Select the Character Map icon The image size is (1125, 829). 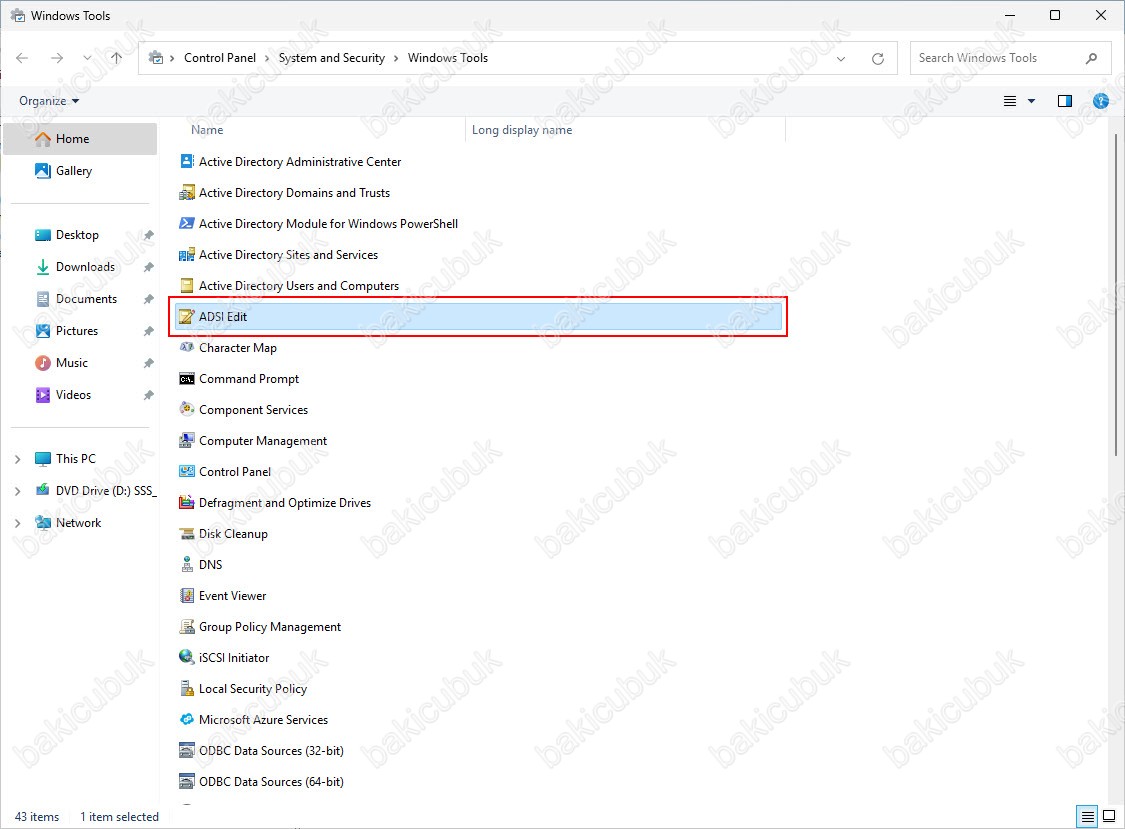[x=187, y=347]
